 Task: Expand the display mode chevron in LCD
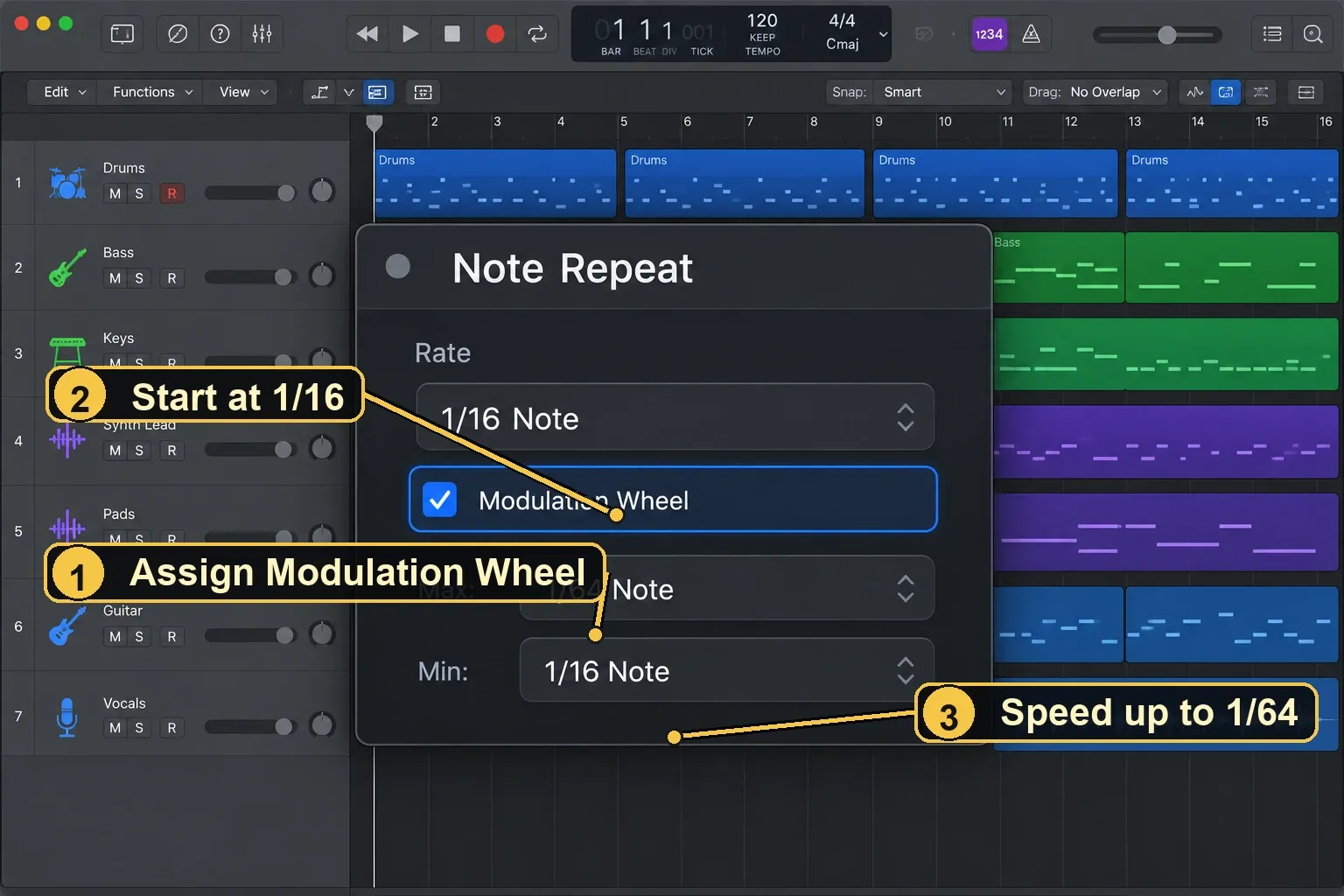[x=883, y=34]
